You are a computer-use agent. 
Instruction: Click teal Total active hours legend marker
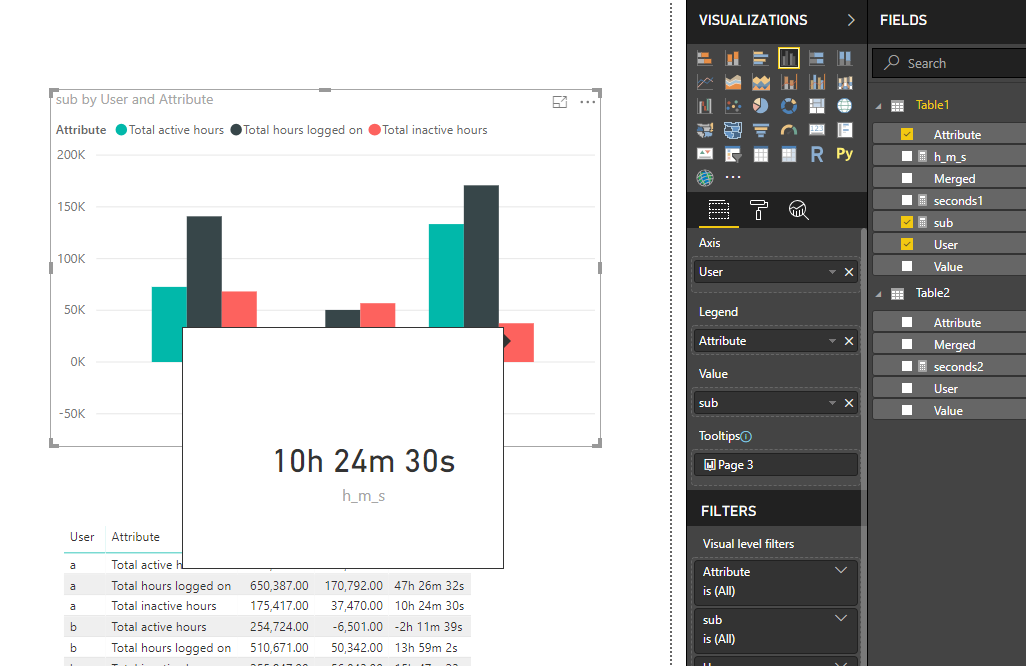(x=121, y=130)
